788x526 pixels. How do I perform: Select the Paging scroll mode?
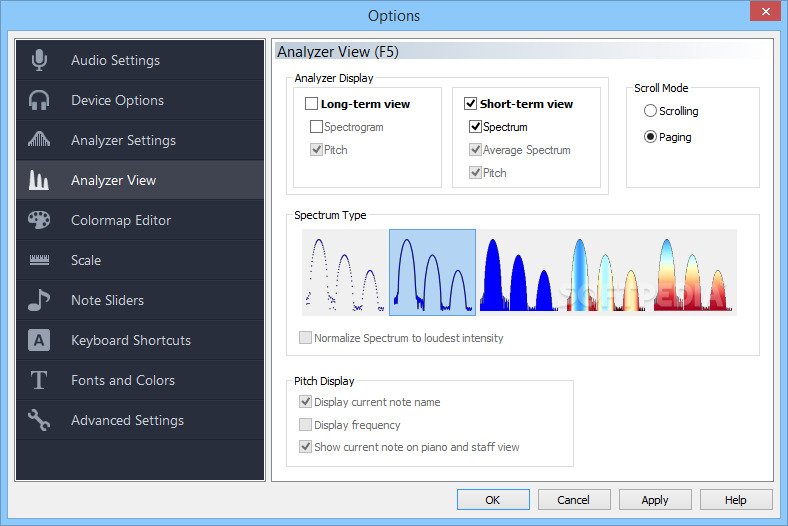click(650, 137)
